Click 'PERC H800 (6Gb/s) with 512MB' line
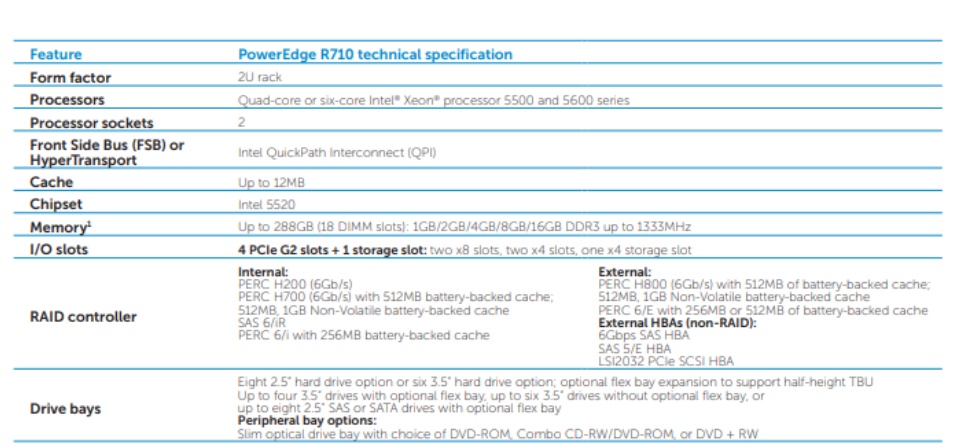 click(764, 285)
